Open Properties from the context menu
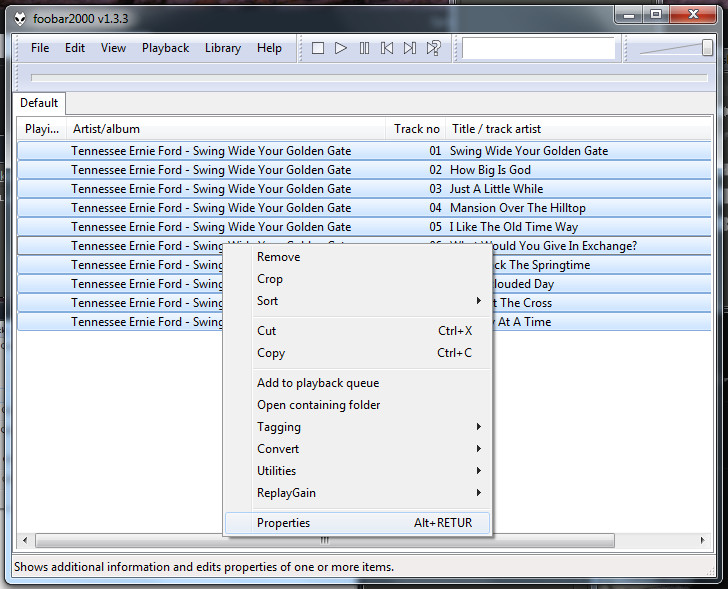The width and height of the screenshot is (728, 589). tap(358, 523)
